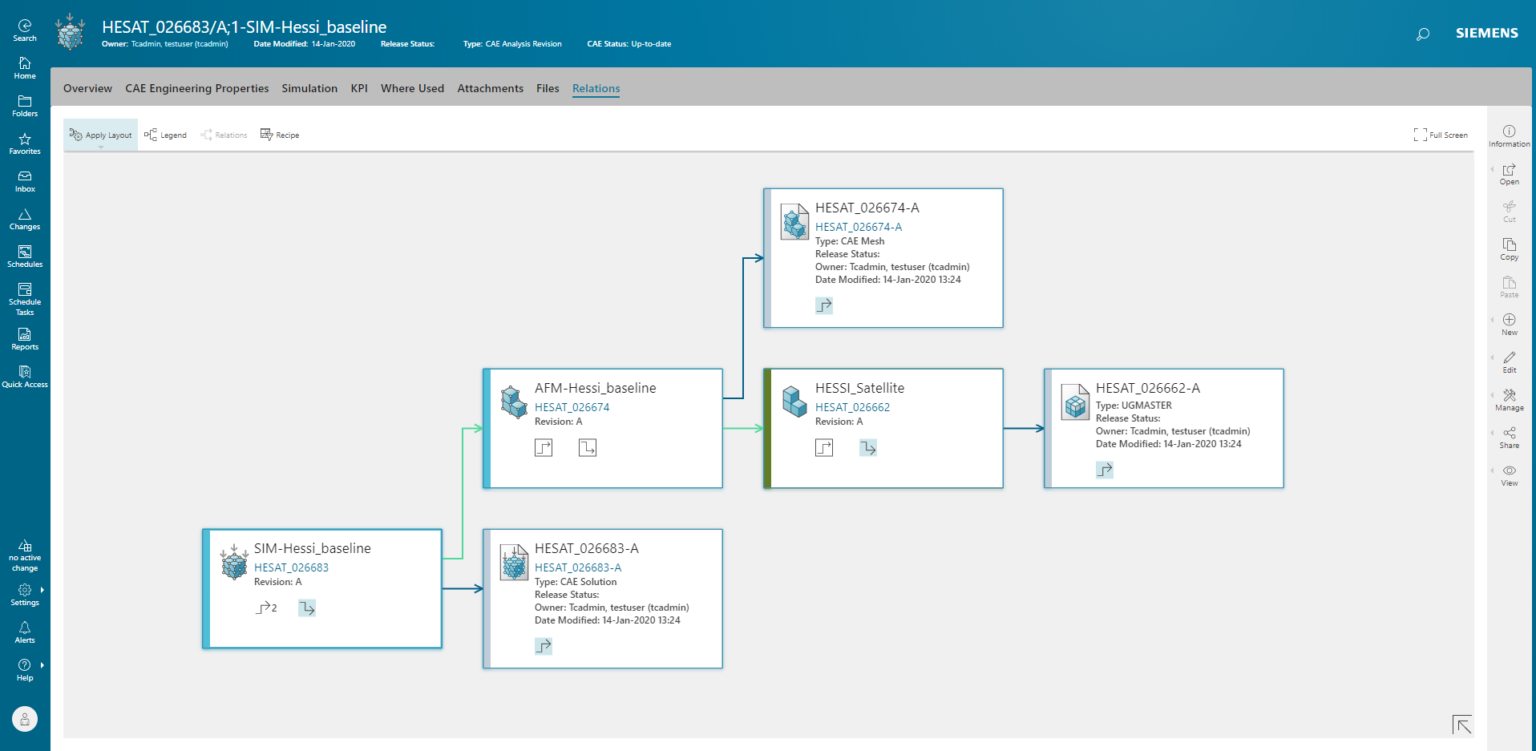Copy the selected object using the right sidebar
Screen dimensions: 1536x751
(1508, 249)
